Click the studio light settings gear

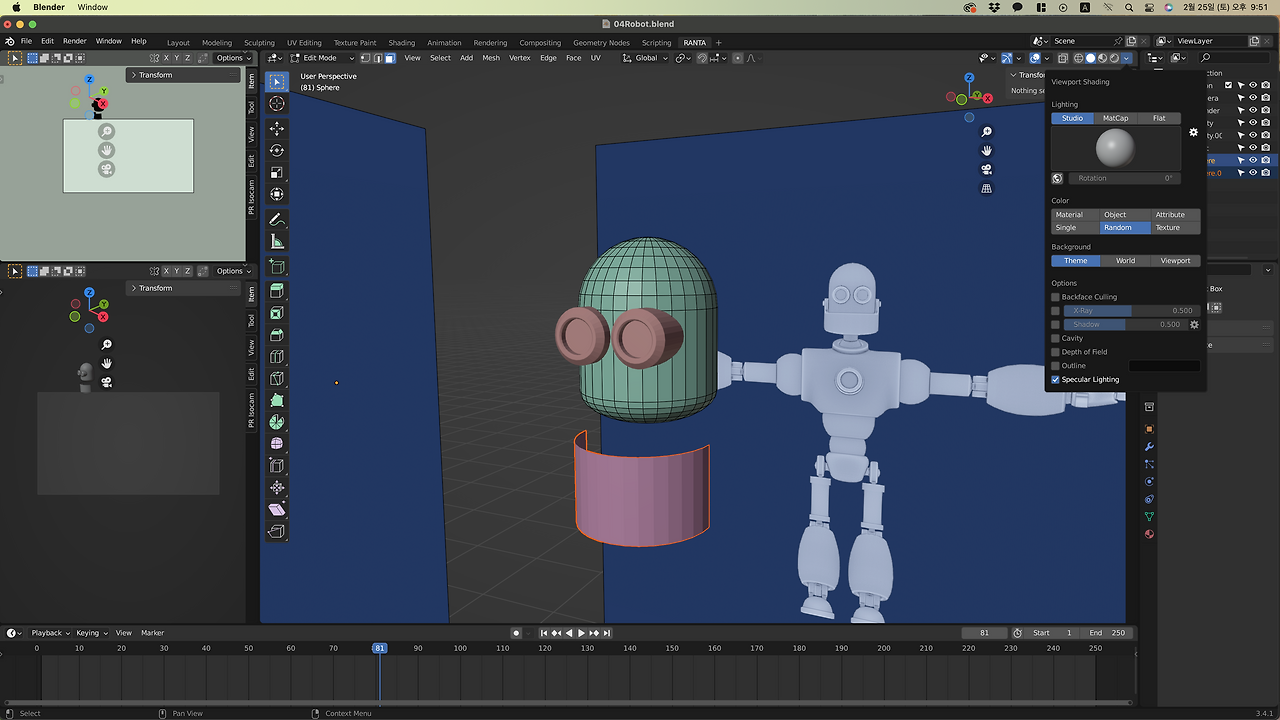1193,132
